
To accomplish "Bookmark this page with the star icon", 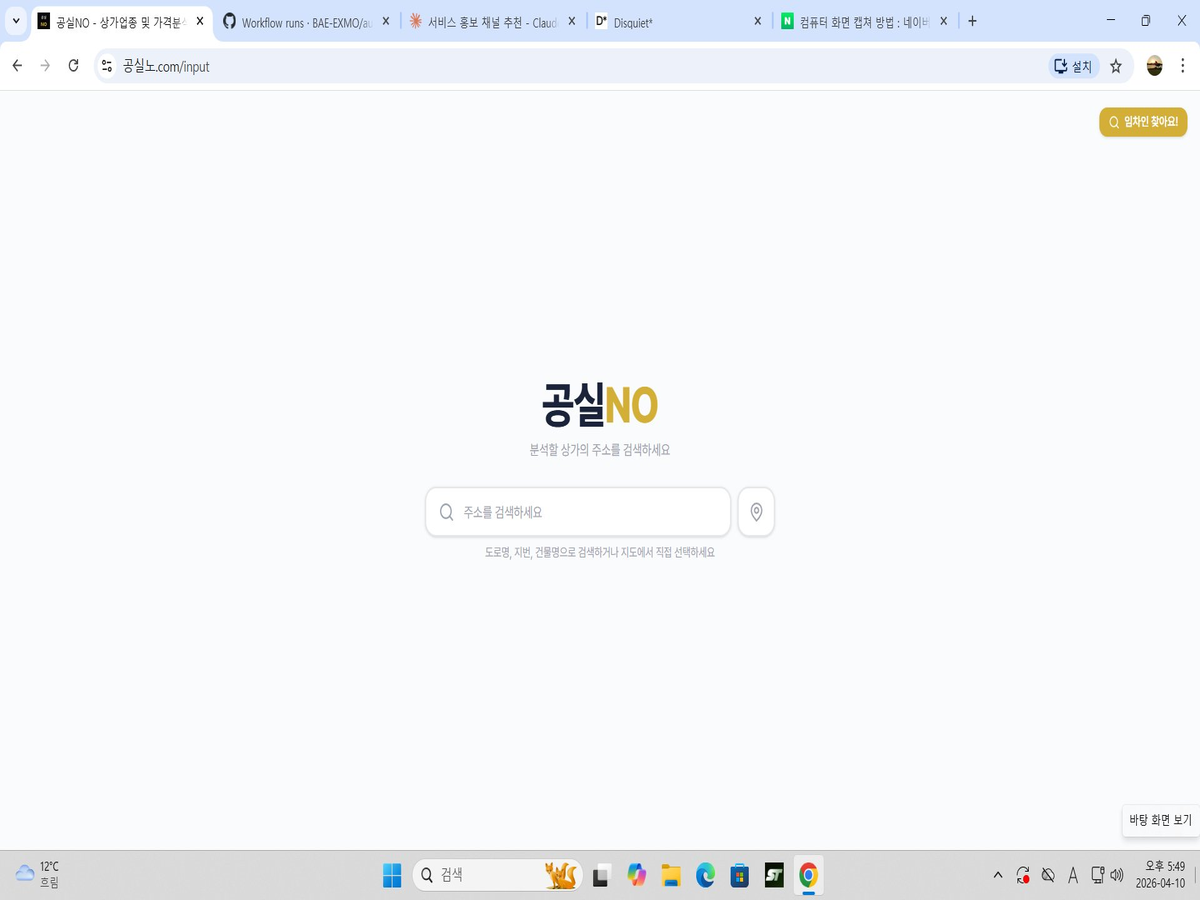I will tap(1116, 66).
